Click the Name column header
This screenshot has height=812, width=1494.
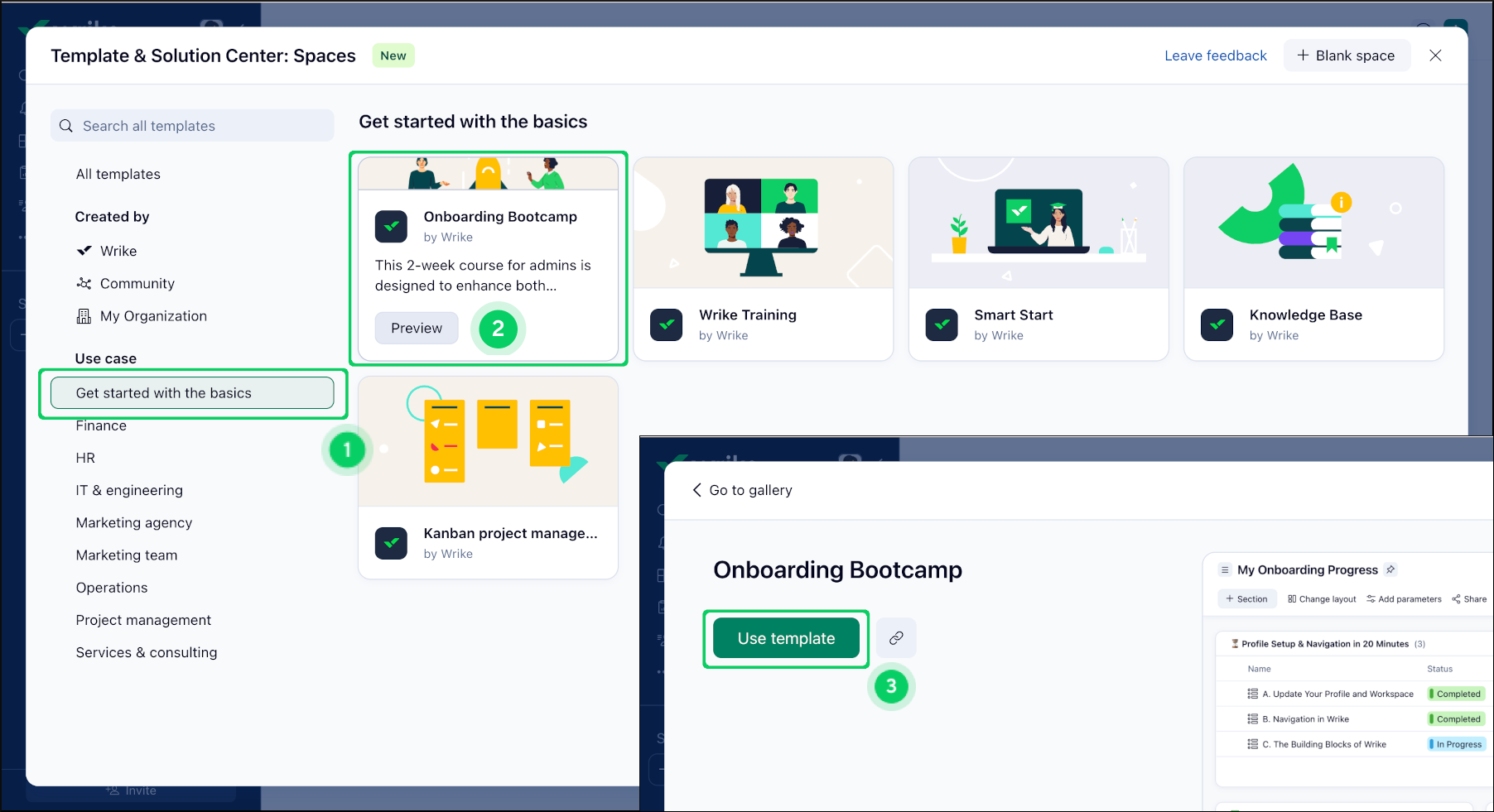pyautogui.click(x=1259, y=669)
